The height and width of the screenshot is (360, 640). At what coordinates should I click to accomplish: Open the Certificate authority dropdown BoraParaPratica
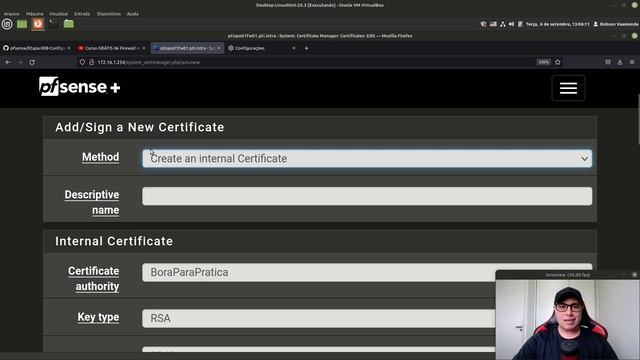click(367, 272)
